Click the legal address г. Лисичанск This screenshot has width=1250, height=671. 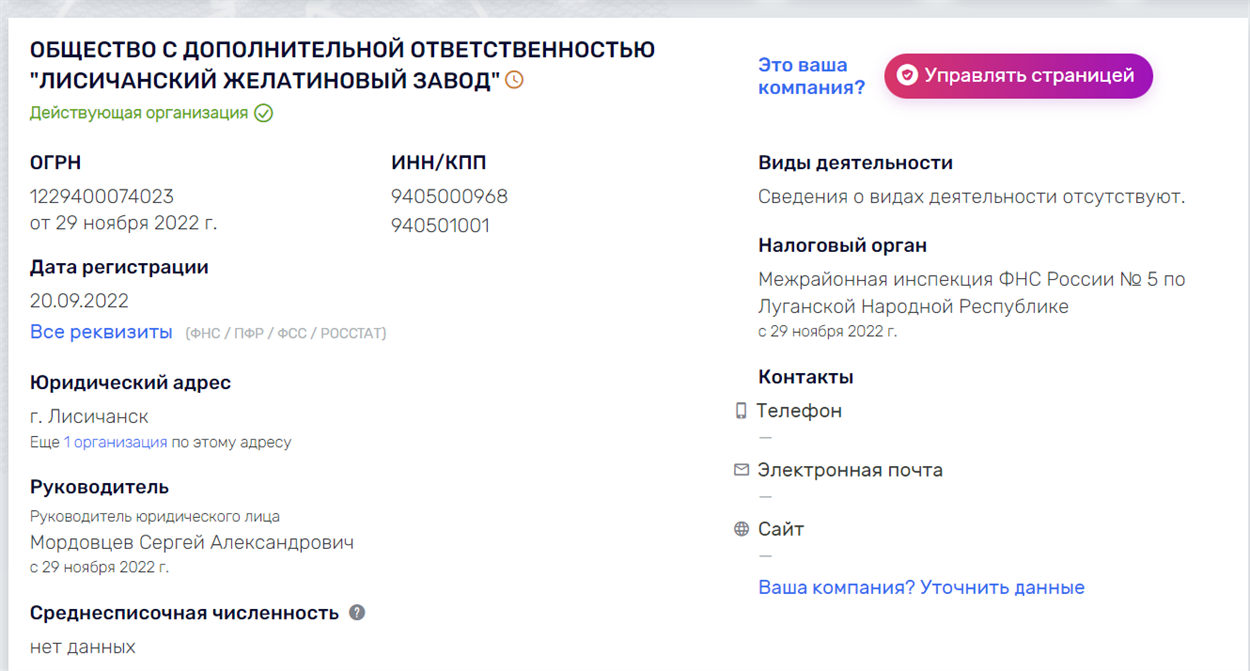(89, 416)
